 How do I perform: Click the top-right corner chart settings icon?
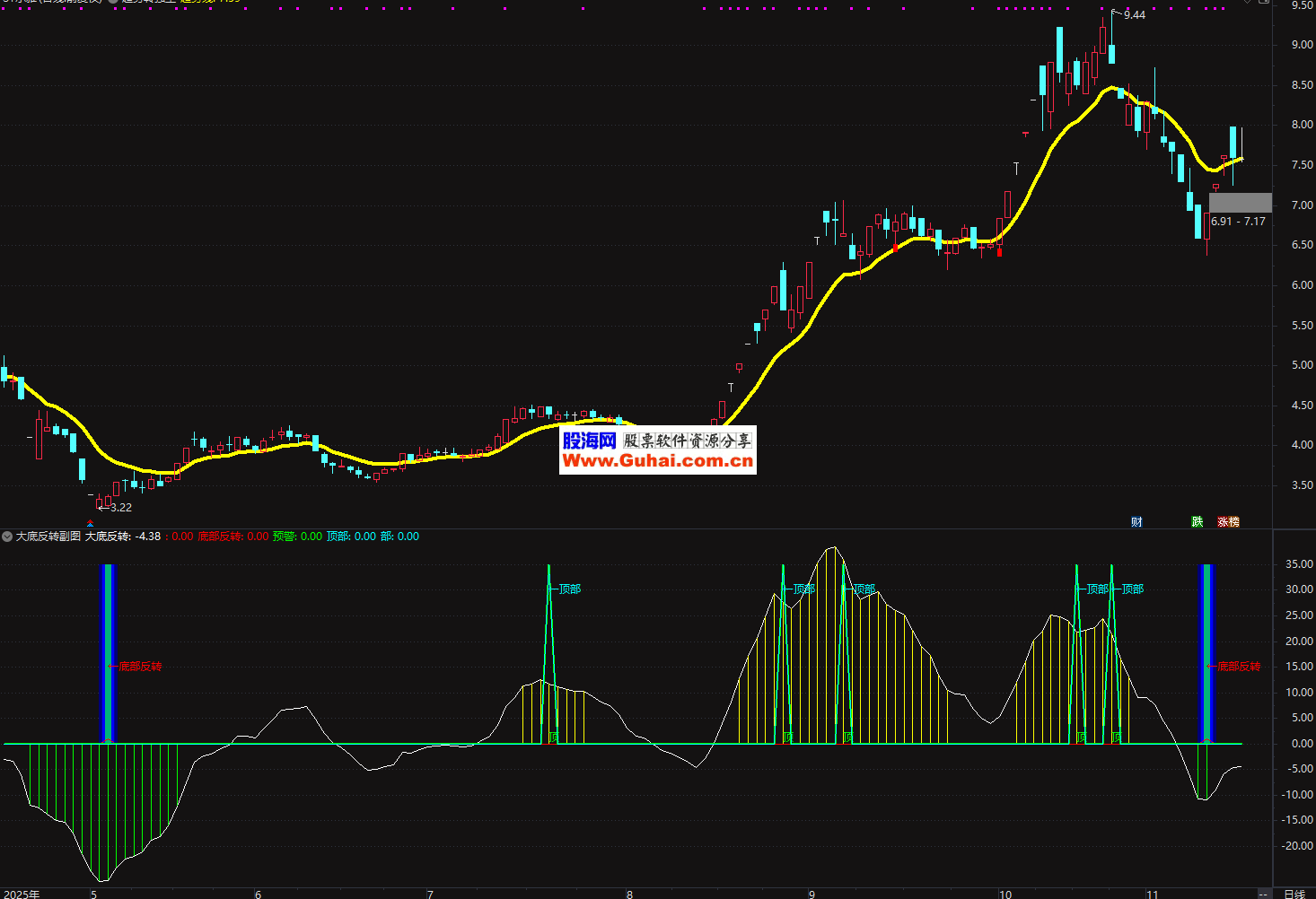(1264, 3)
